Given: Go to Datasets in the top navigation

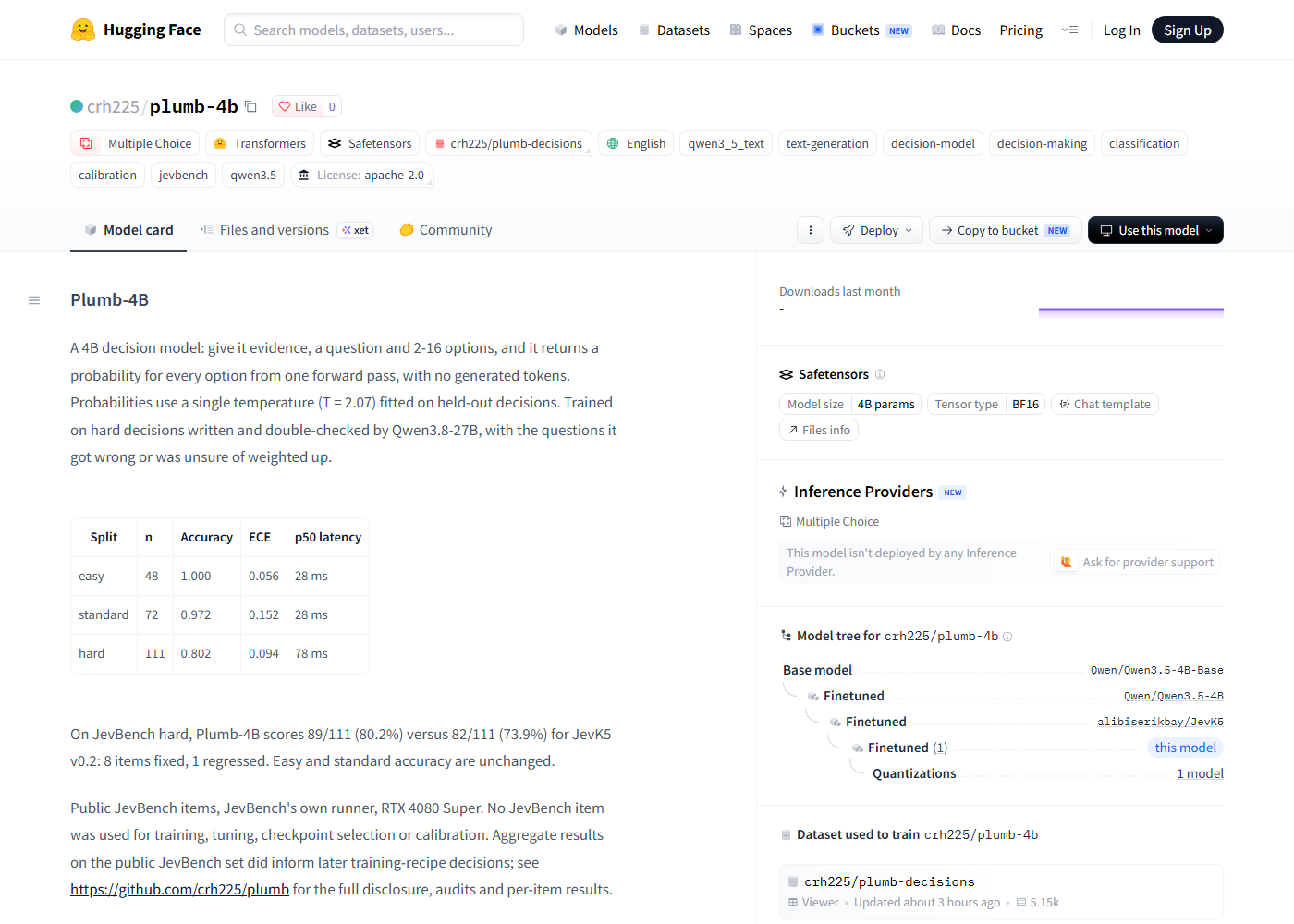Looking at the screenshot, I should 674,30.
